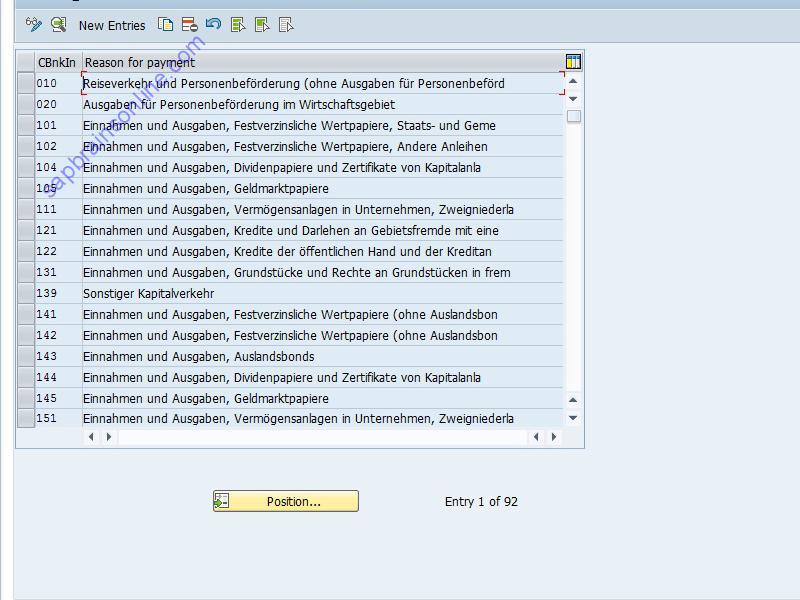Click the horizontal scrollbar right arrow
The width and height of the screenshot is (800, 600).
[554, 435]
